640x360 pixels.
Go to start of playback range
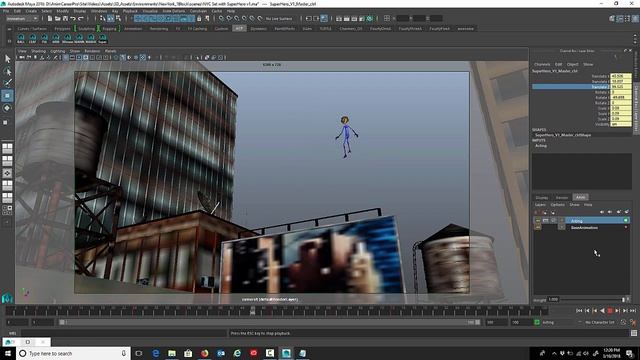(x=579, y=311)
